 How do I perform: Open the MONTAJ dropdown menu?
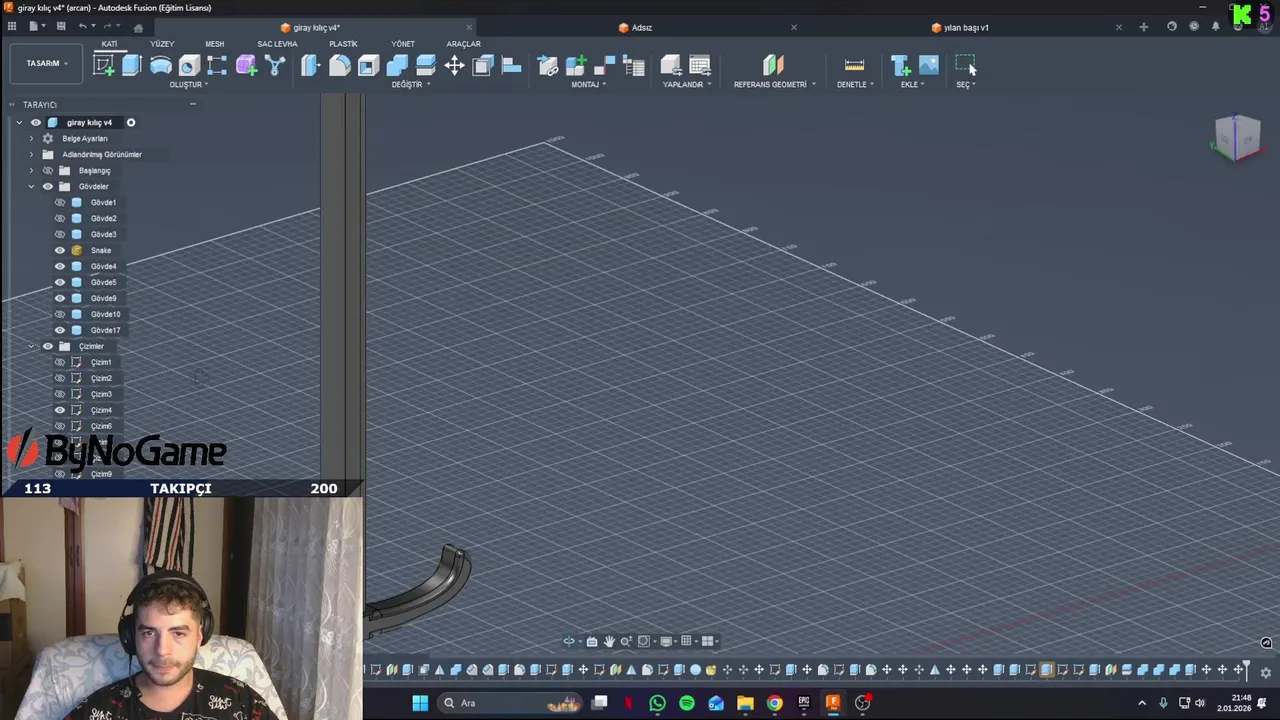pos(588,85)
